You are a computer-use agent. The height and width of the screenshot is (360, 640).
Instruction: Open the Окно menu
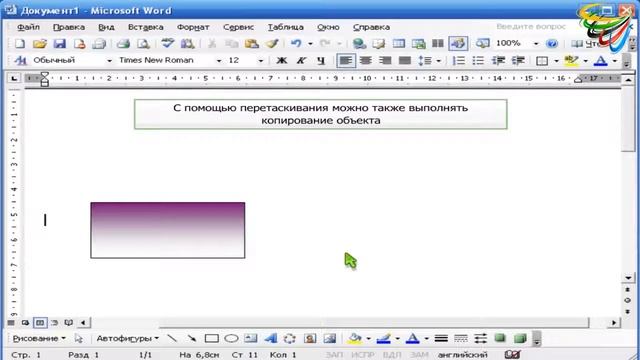tap(328, 27)
